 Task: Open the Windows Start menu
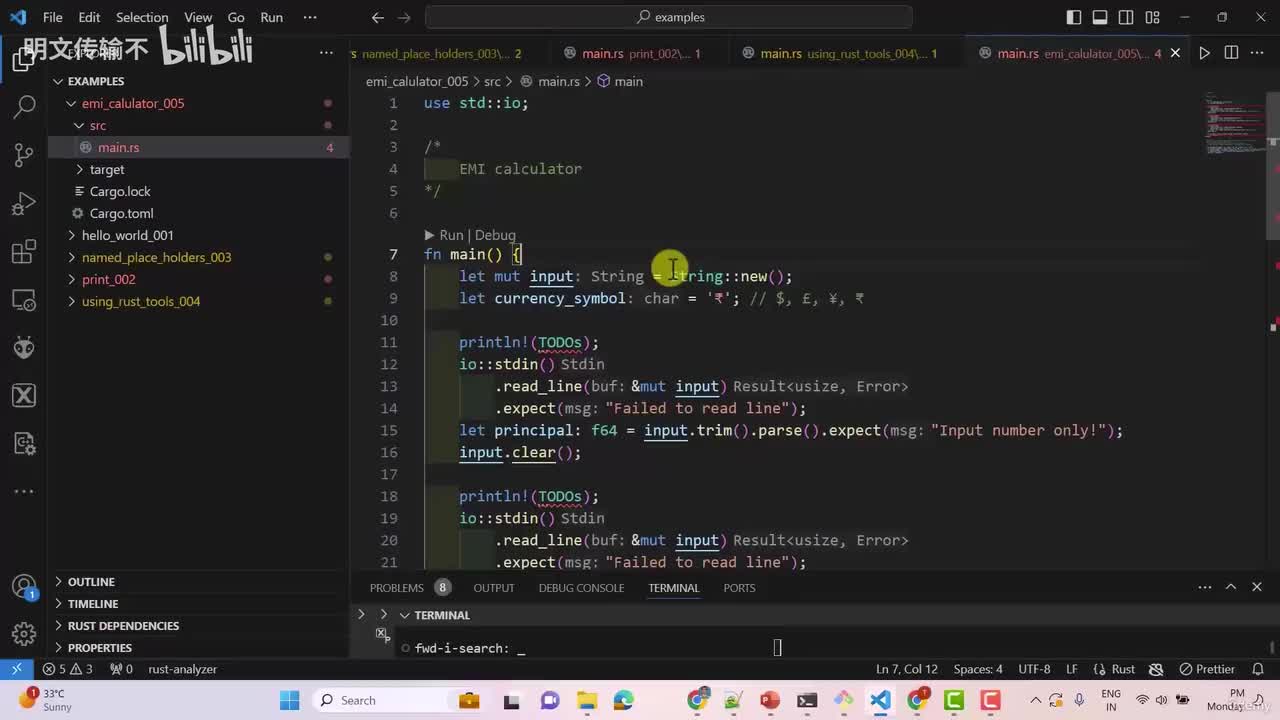click(x=289, y=700)
